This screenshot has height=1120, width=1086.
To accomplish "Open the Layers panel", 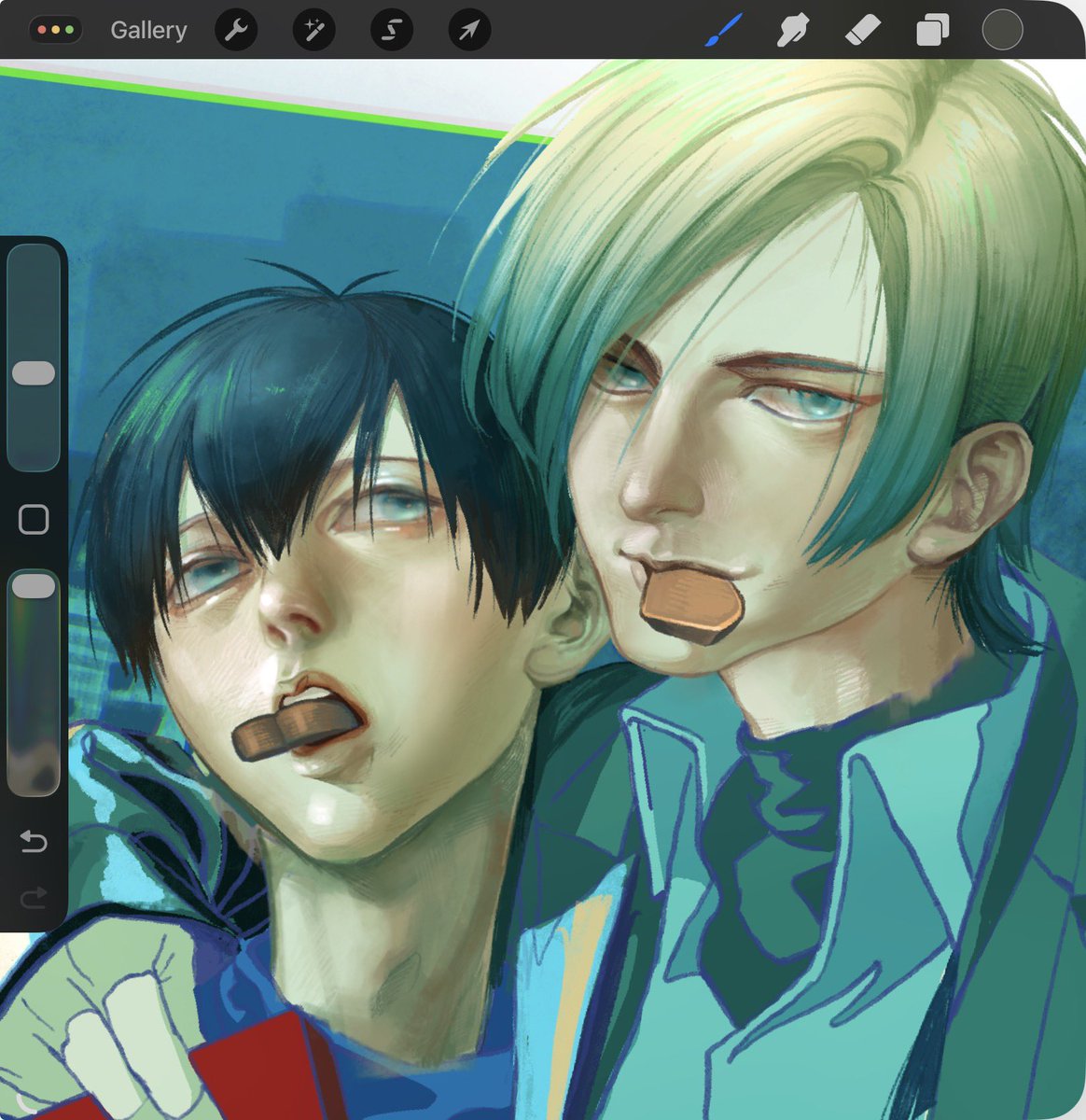I will pos(932,29).
